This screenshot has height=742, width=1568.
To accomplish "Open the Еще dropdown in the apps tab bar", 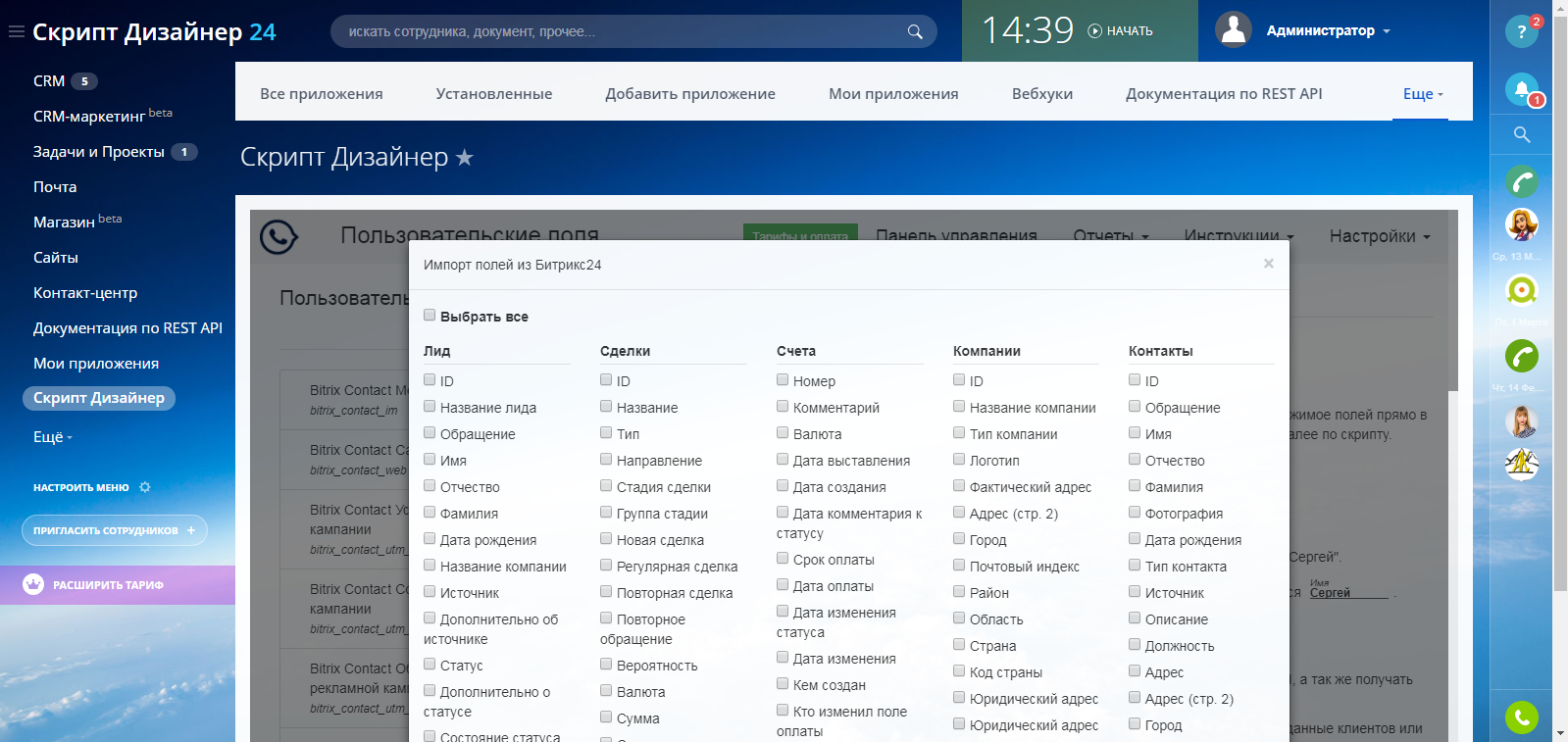I will pyautogui.click(x=1423, y=94).
